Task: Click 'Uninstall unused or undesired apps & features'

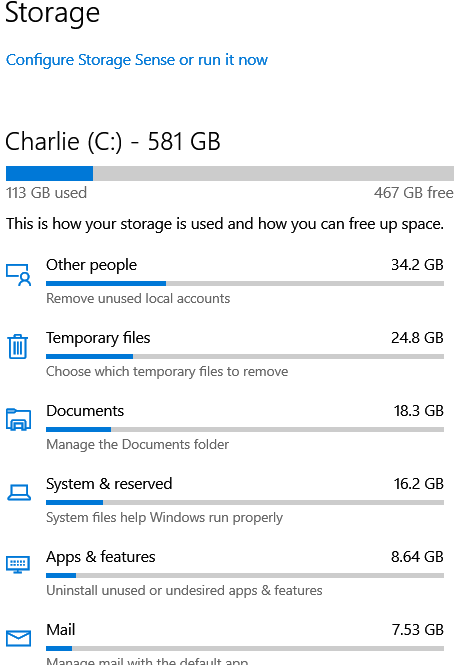Action: 184,590
